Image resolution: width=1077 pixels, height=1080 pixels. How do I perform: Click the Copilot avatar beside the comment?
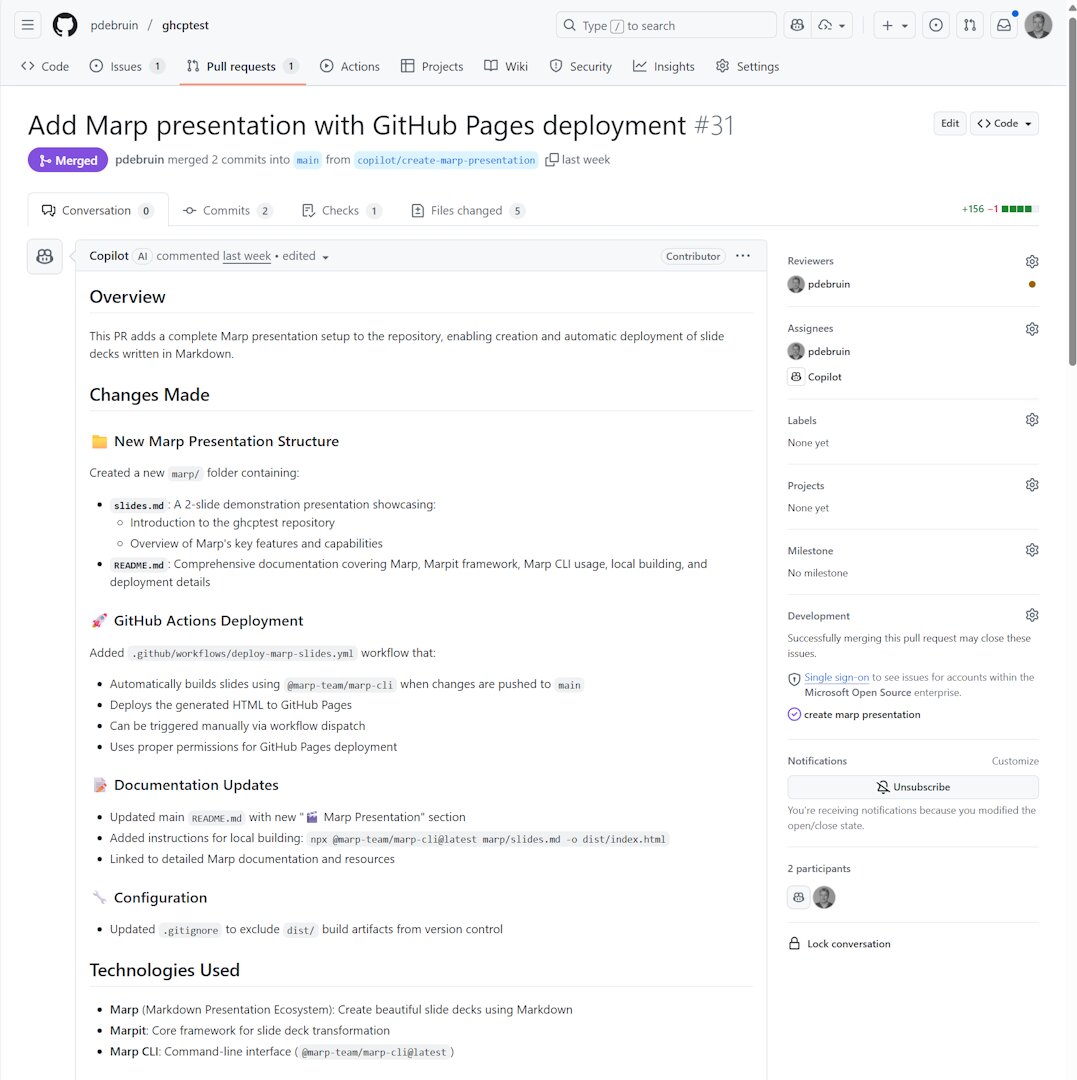(44, 256)
